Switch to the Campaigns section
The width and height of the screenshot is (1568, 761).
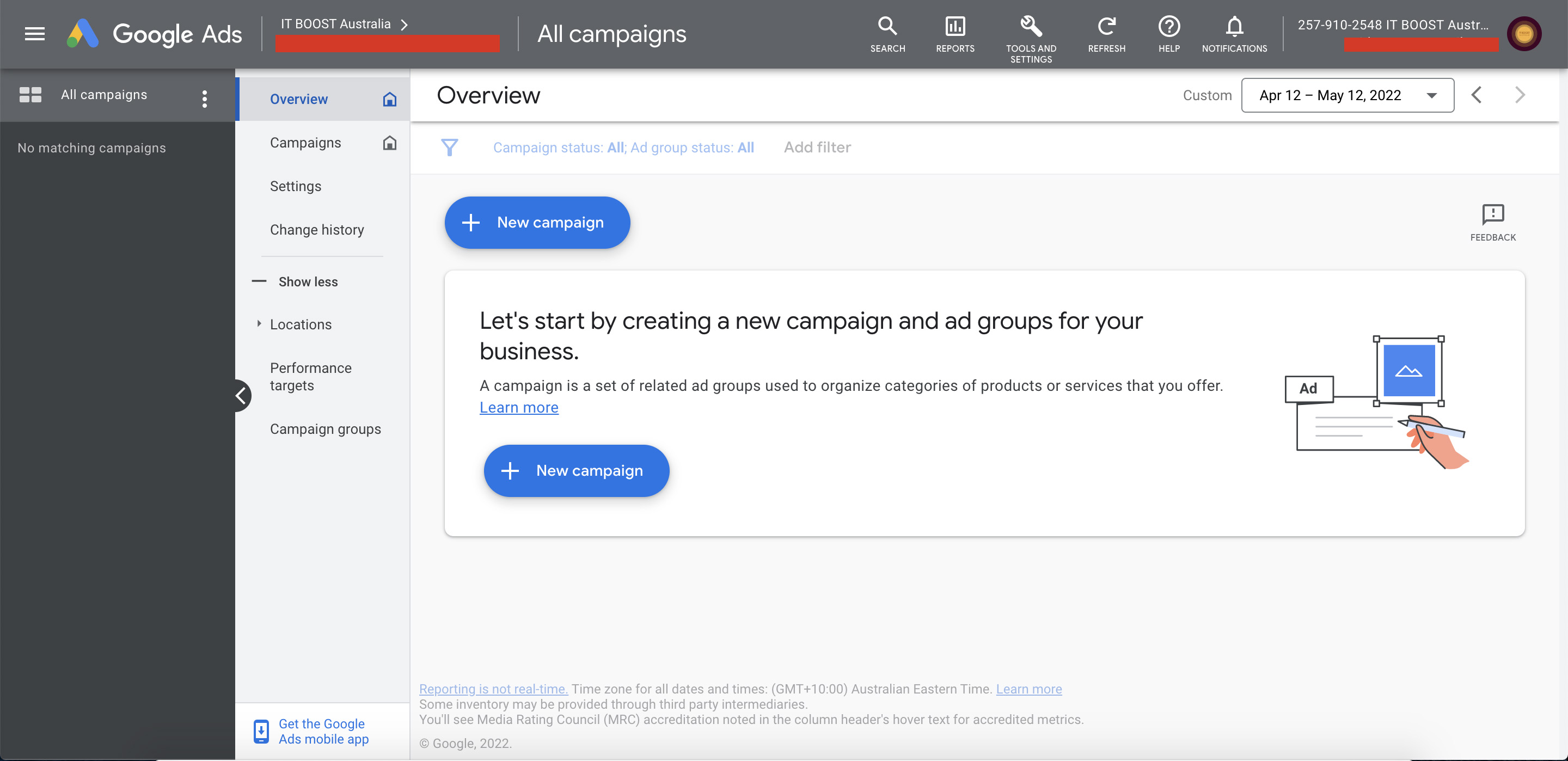point(305,142)
